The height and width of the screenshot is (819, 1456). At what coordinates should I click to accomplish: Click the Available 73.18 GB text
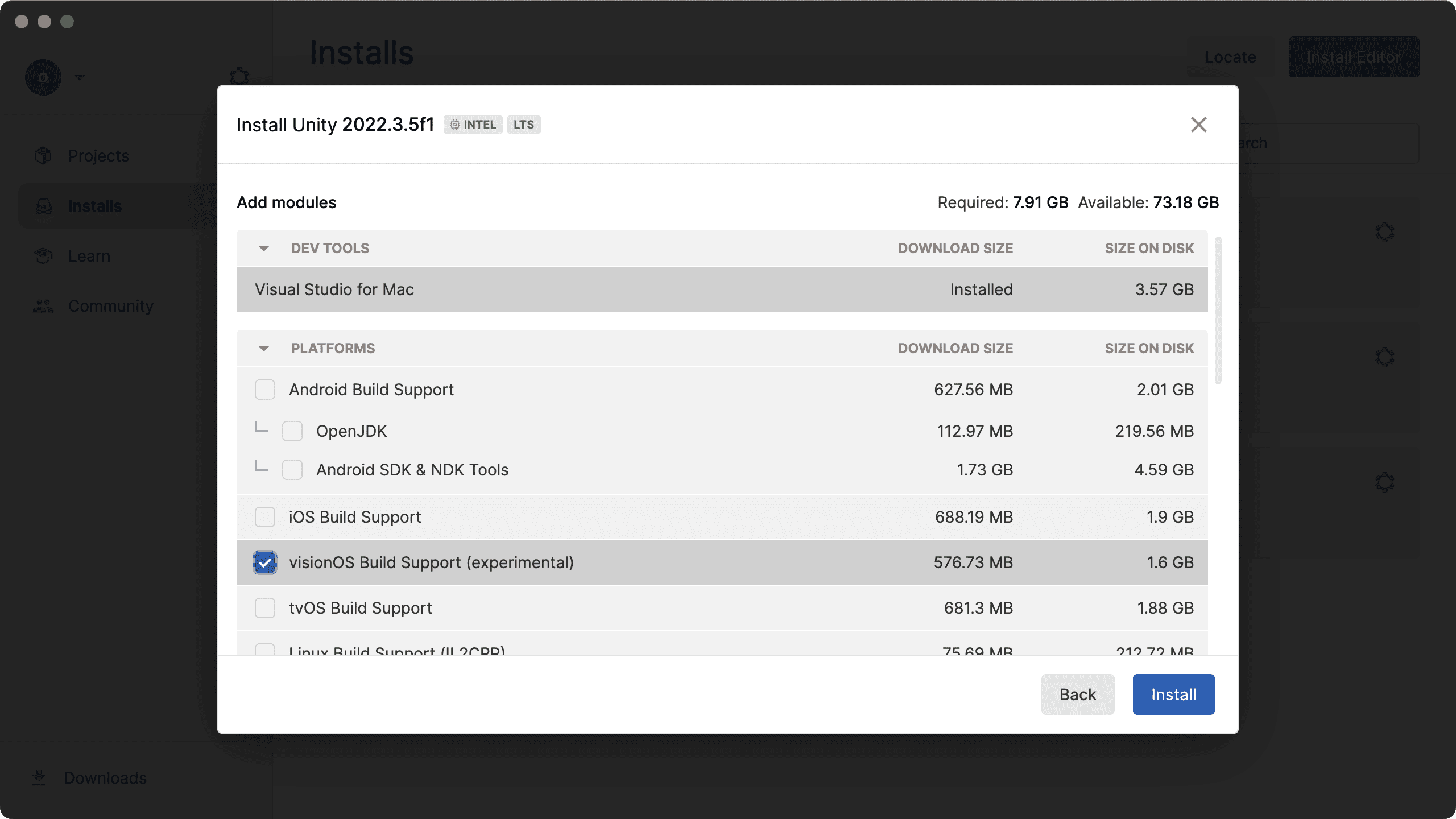tap(1148, 202)
